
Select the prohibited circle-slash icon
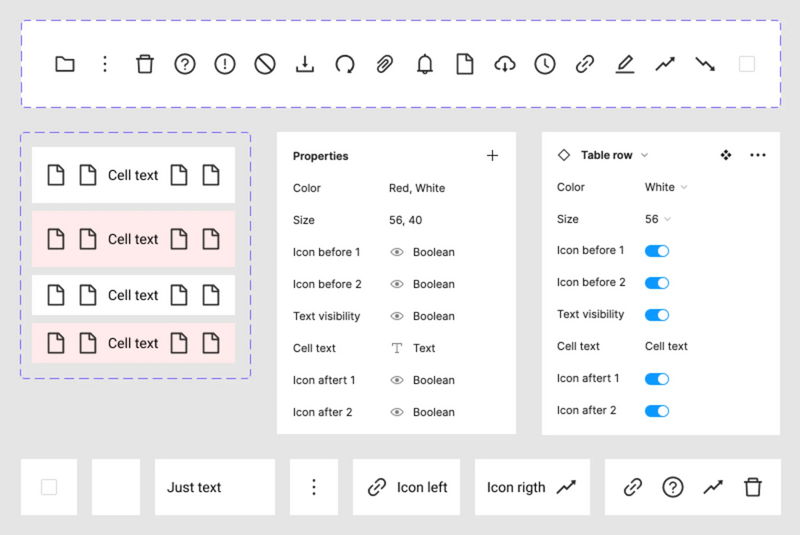265,64
